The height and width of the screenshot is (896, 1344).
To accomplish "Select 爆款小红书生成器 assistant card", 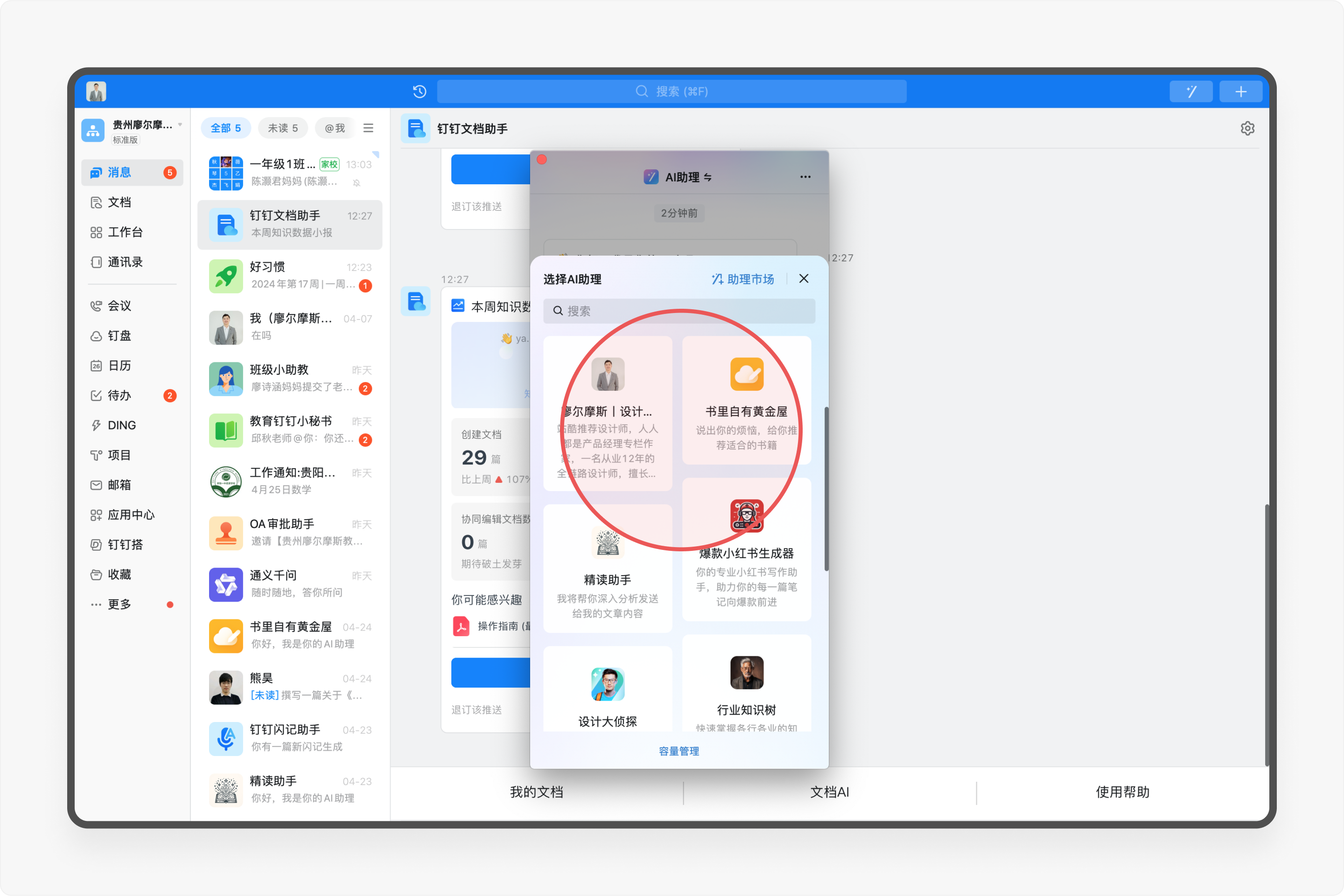I will [x=746, y=549].
